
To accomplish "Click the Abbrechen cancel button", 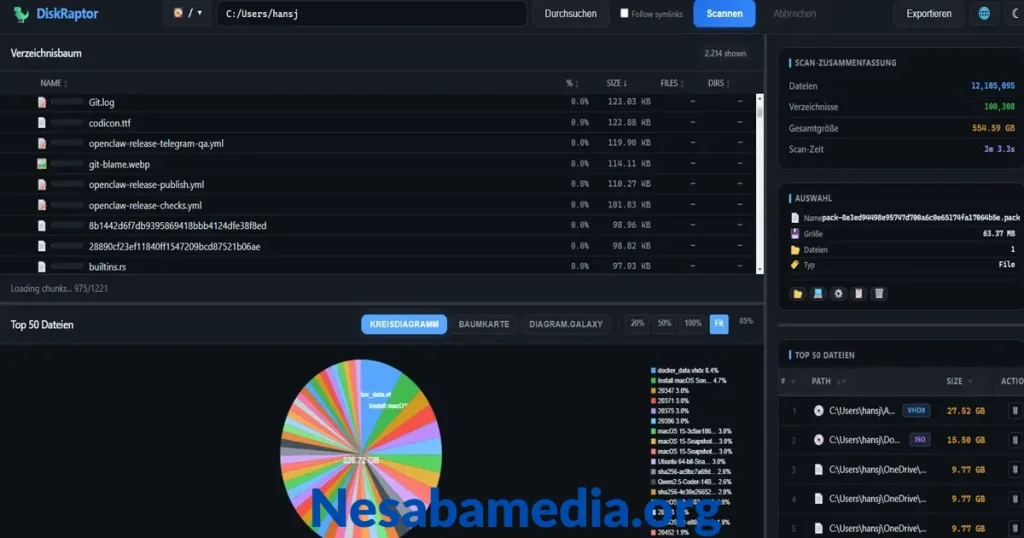I will point(794,13).
